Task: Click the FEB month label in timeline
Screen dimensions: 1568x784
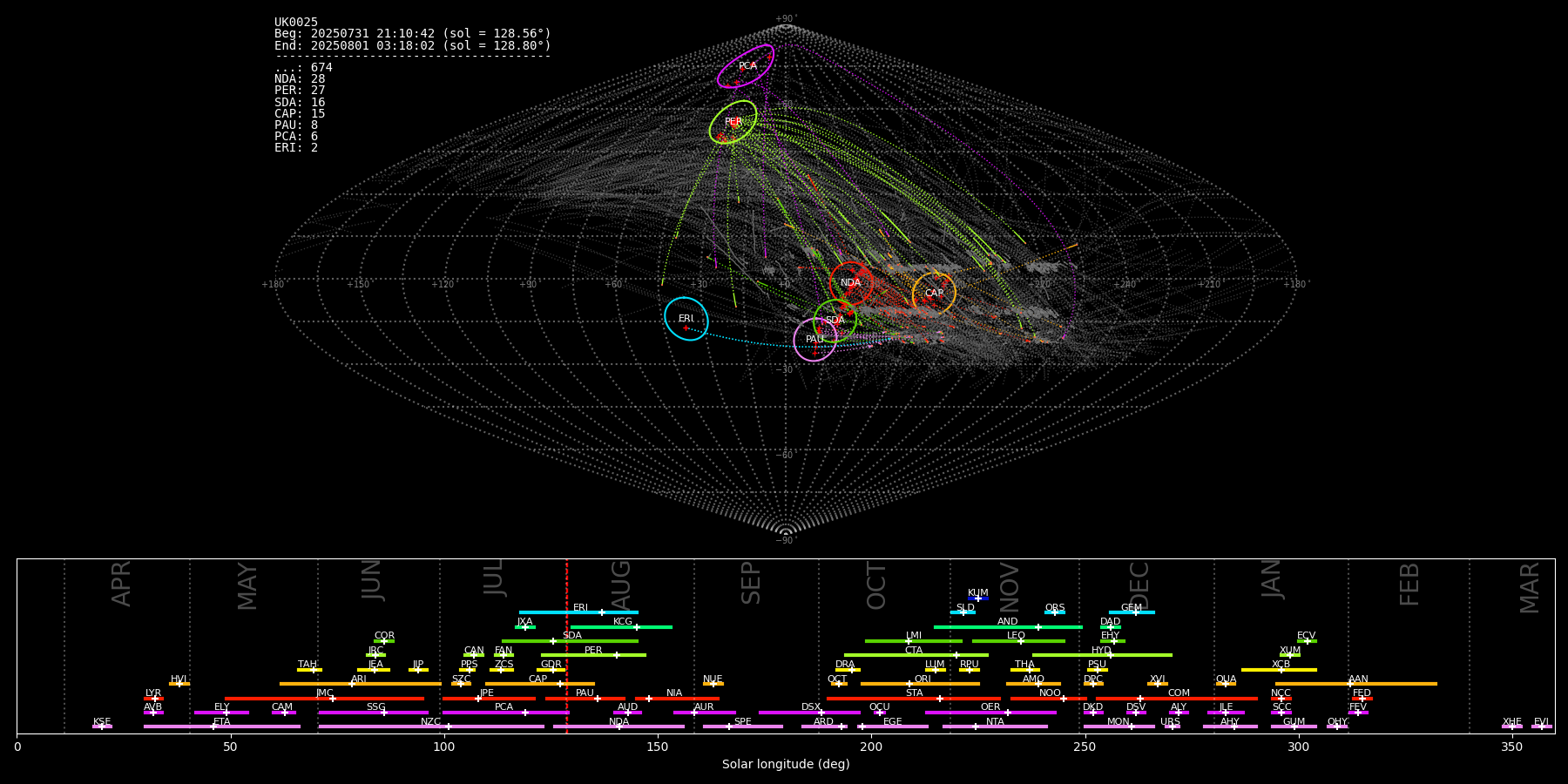Action: point(1409,584)
